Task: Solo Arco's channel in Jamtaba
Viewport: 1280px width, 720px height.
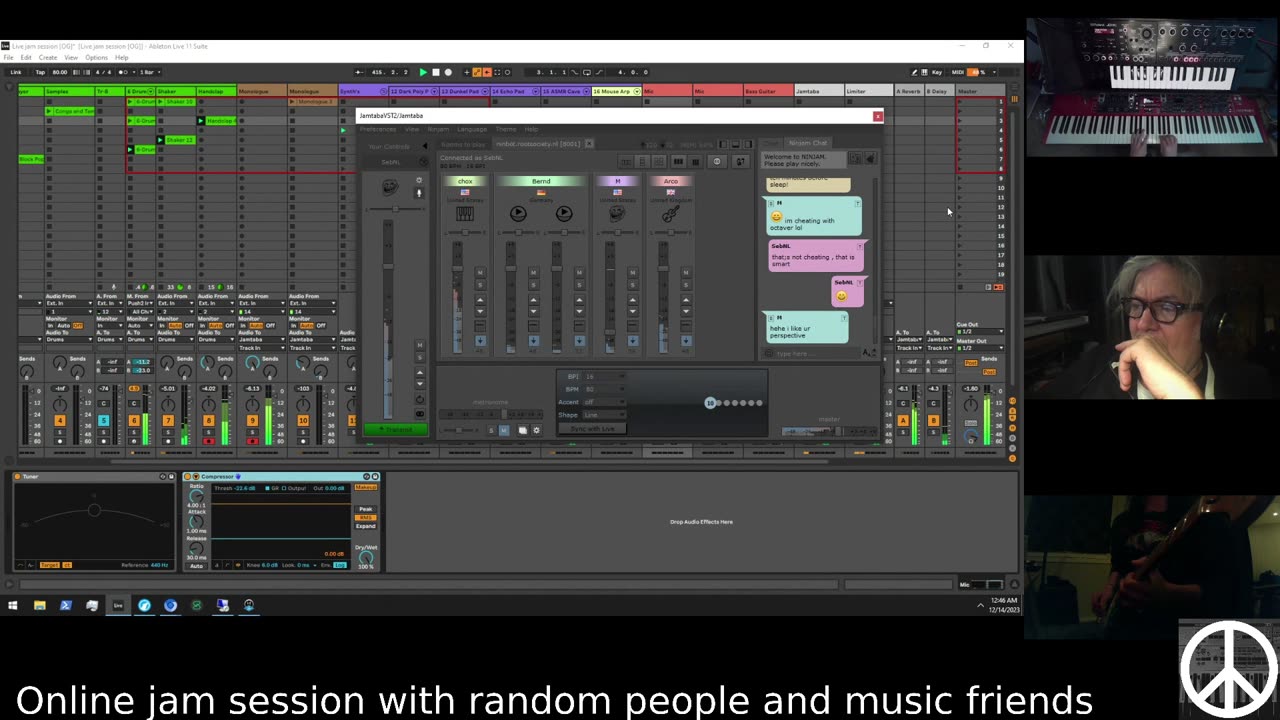Action: (x=685, y=285)
